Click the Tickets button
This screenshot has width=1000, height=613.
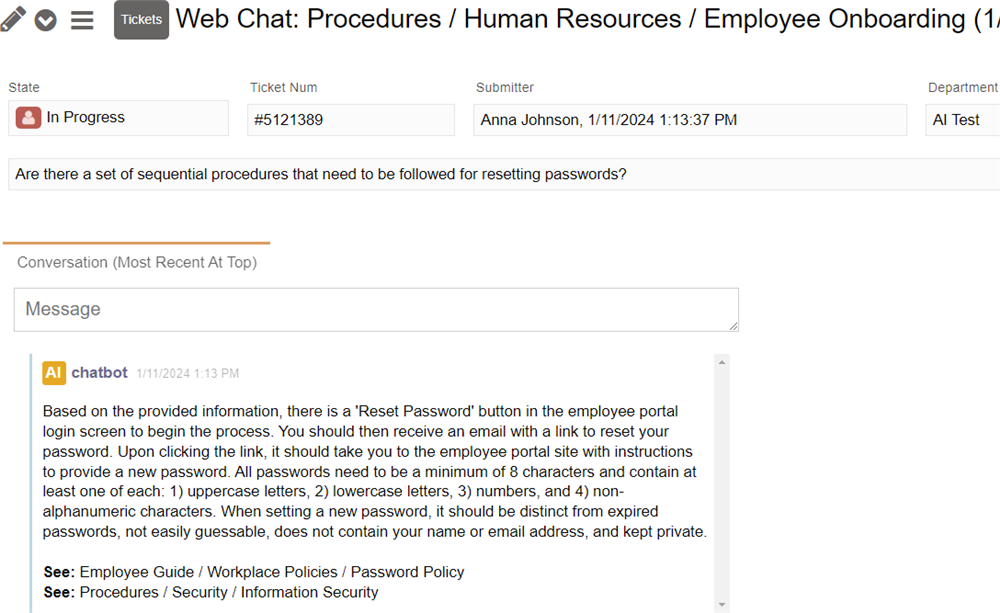[141, 20]
